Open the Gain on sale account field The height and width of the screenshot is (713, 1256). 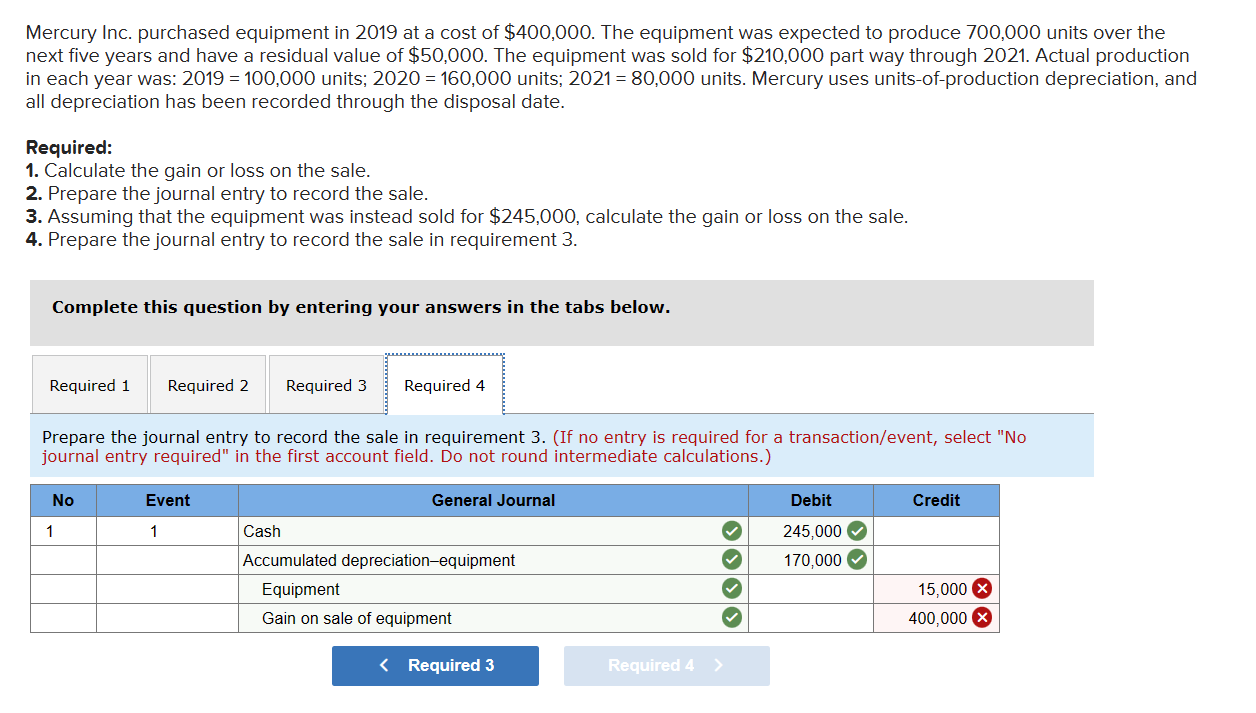[x=480, y=618]
